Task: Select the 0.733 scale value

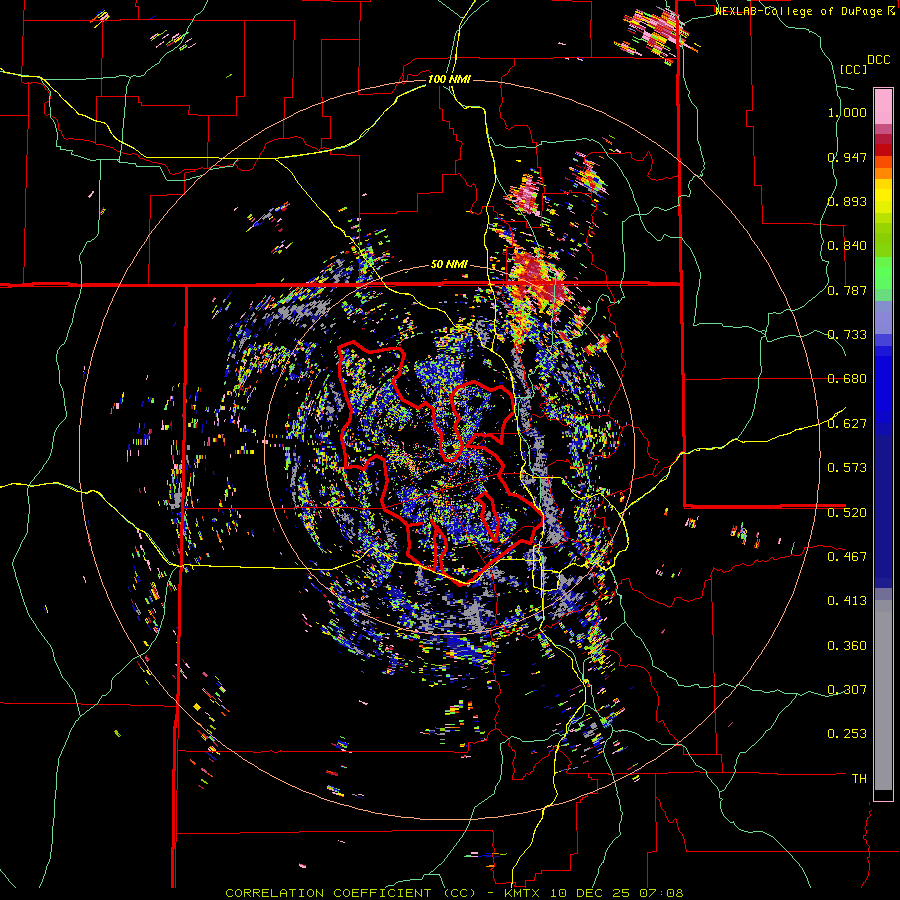Action: 847,335
